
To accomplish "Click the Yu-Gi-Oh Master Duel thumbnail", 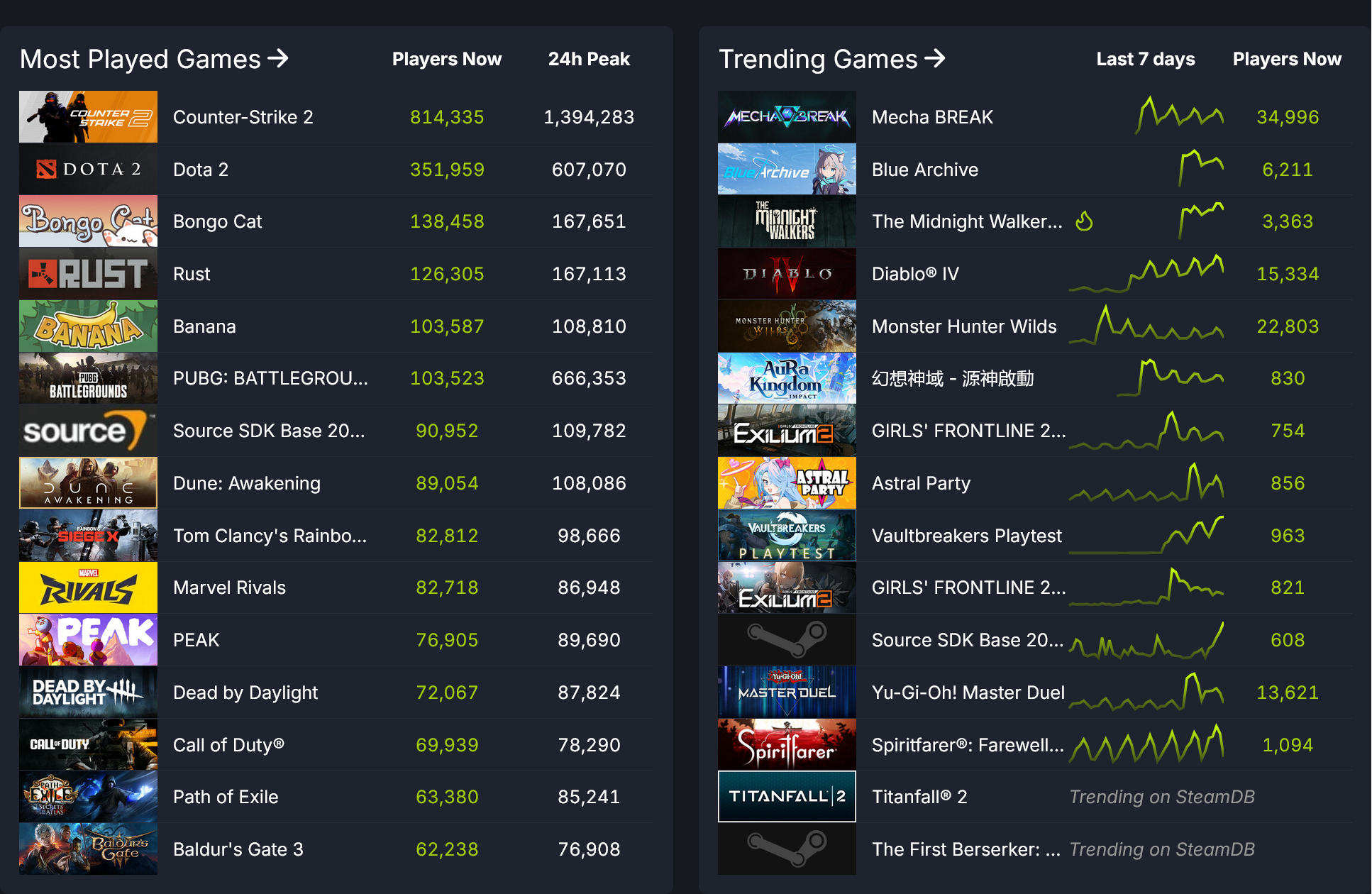I will click(x=787, y=692).
